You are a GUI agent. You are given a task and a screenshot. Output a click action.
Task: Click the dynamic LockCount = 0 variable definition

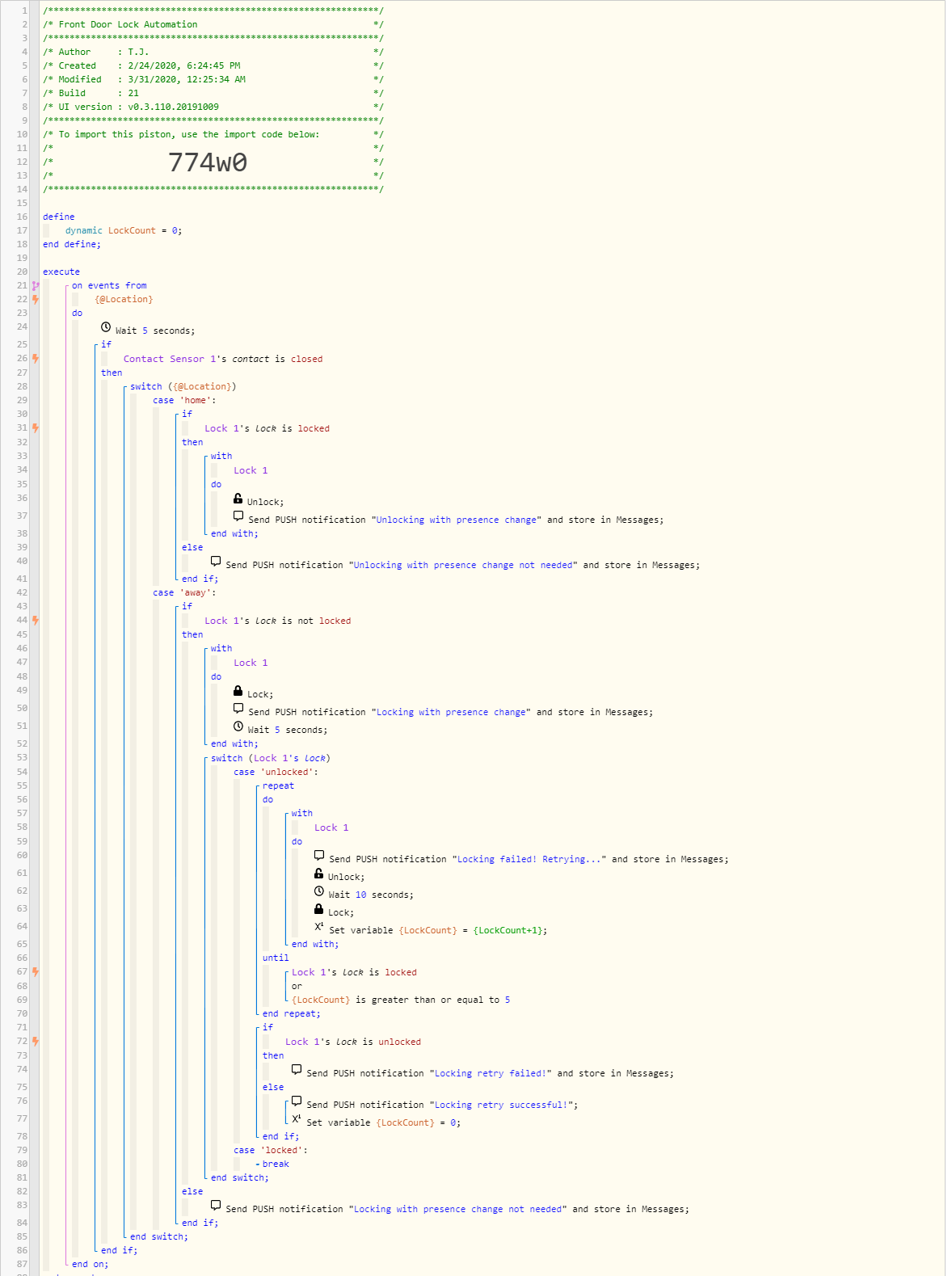pos(124,230)
